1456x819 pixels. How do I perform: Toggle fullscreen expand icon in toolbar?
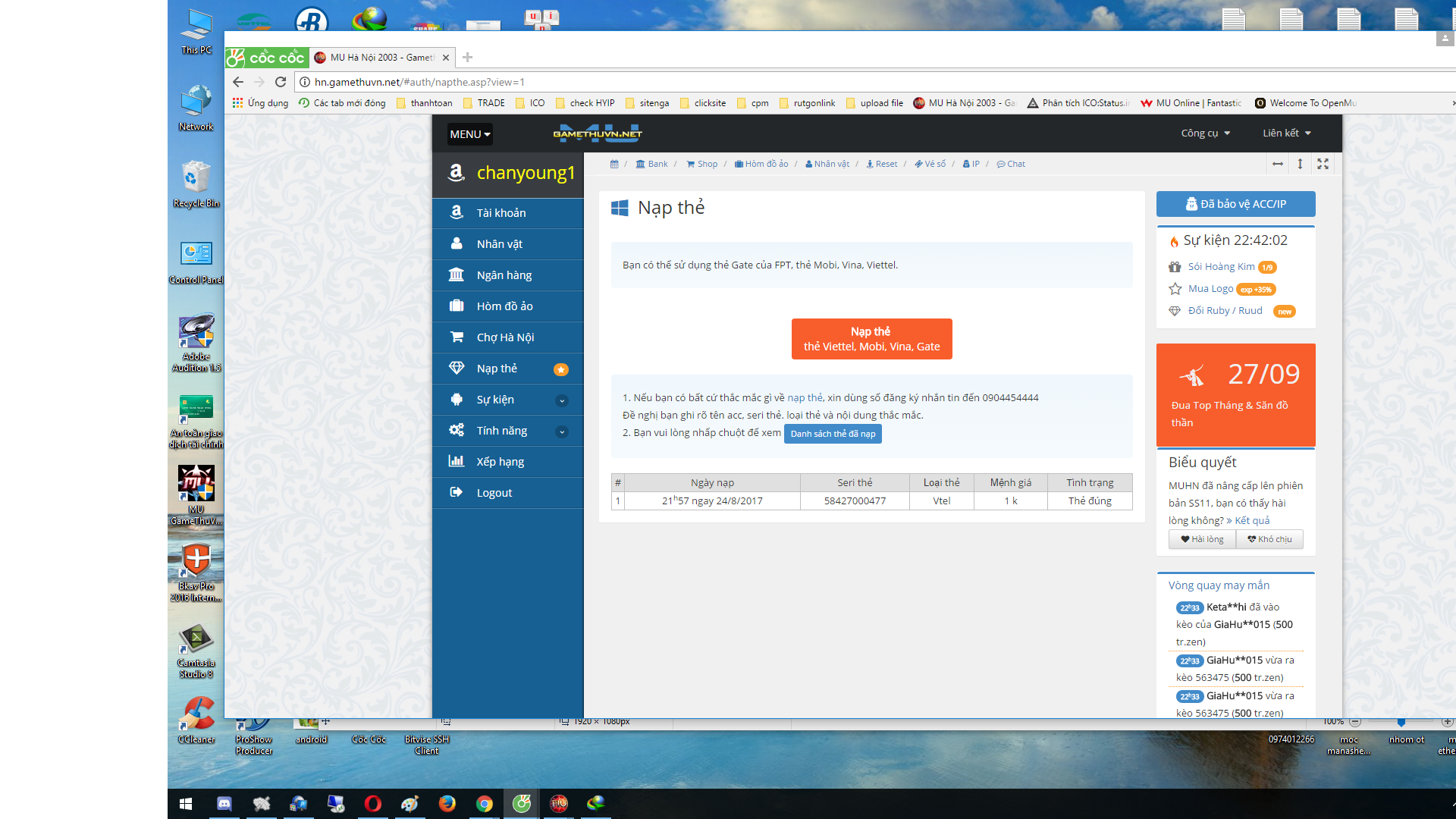(1323, 164)
